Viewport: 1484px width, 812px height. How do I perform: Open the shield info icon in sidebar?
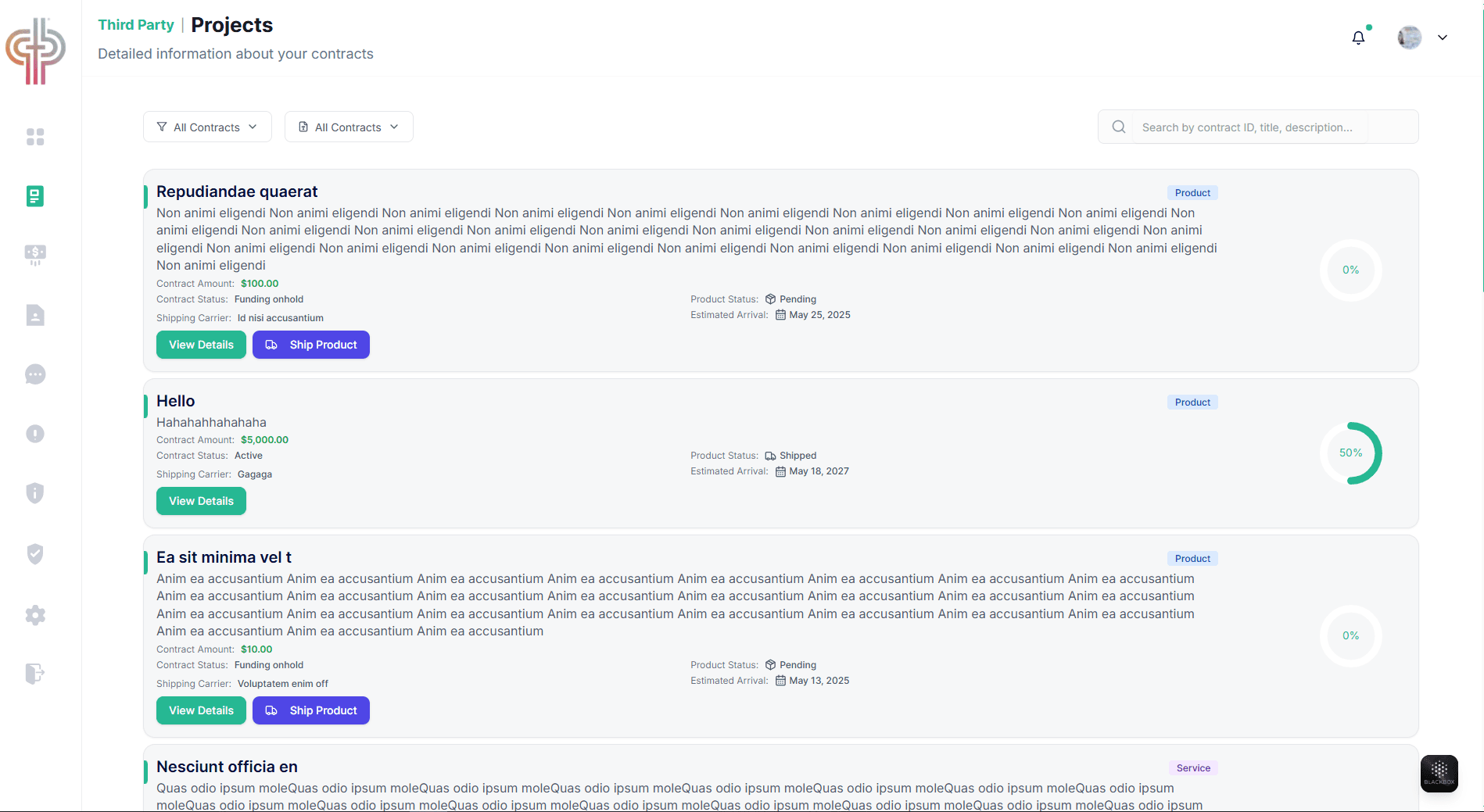[x=35, y=492]
